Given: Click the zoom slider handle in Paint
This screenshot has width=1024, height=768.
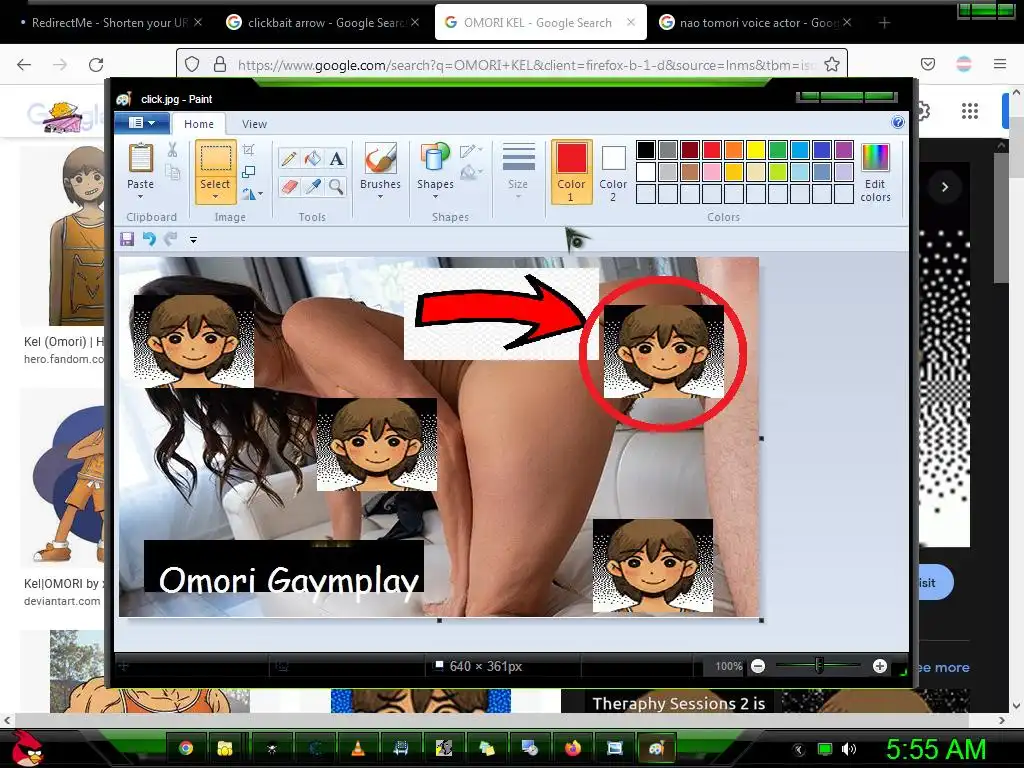Looking at the screenshot, I should tap(819, 665).
